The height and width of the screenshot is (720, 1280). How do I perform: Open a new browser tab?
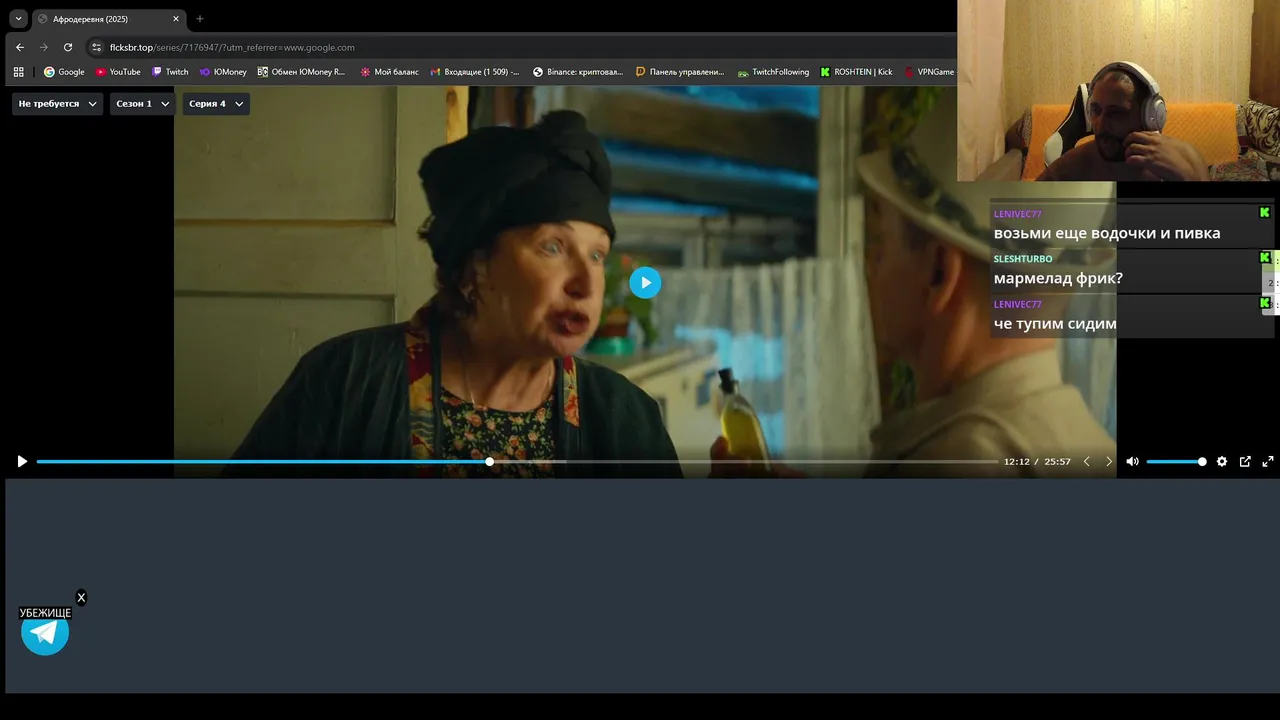(x=200, y=19)
